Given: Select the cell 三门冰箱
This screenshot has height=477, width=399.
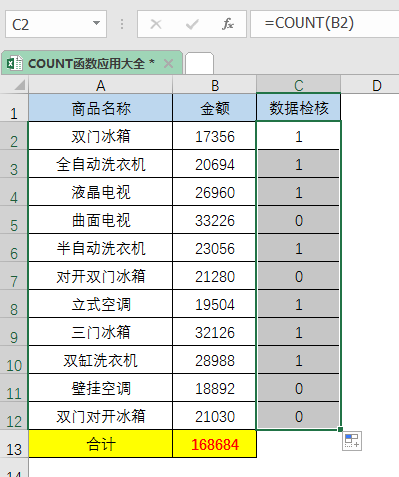Looking at the screenshot, I should pos(101,332).
